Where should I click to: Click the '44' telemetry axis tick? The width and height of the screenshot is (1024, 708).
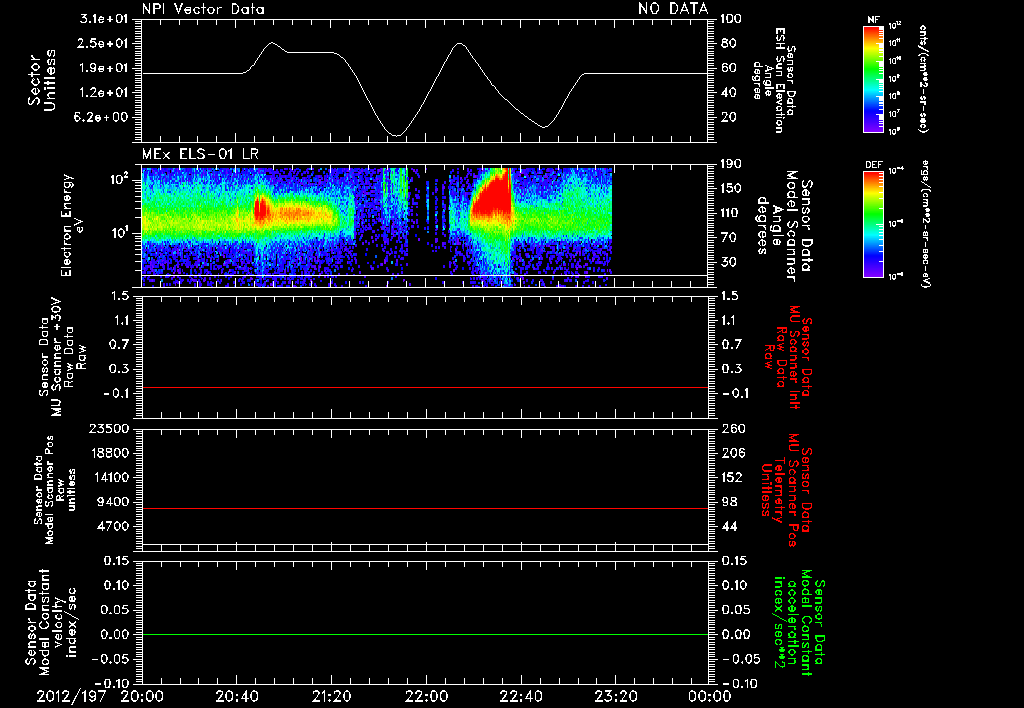(728, 526)
